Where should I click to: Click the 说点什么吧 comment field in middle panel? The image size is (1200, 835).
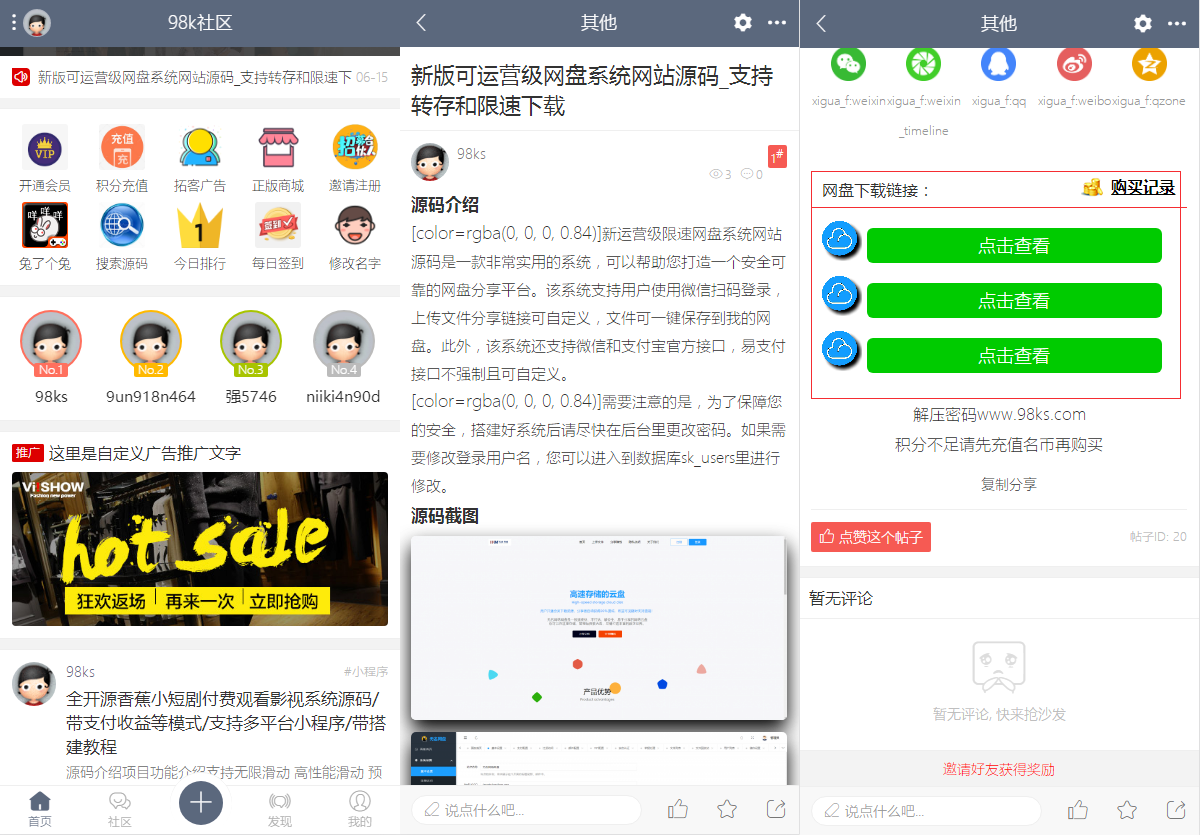[x=525, y=810]
